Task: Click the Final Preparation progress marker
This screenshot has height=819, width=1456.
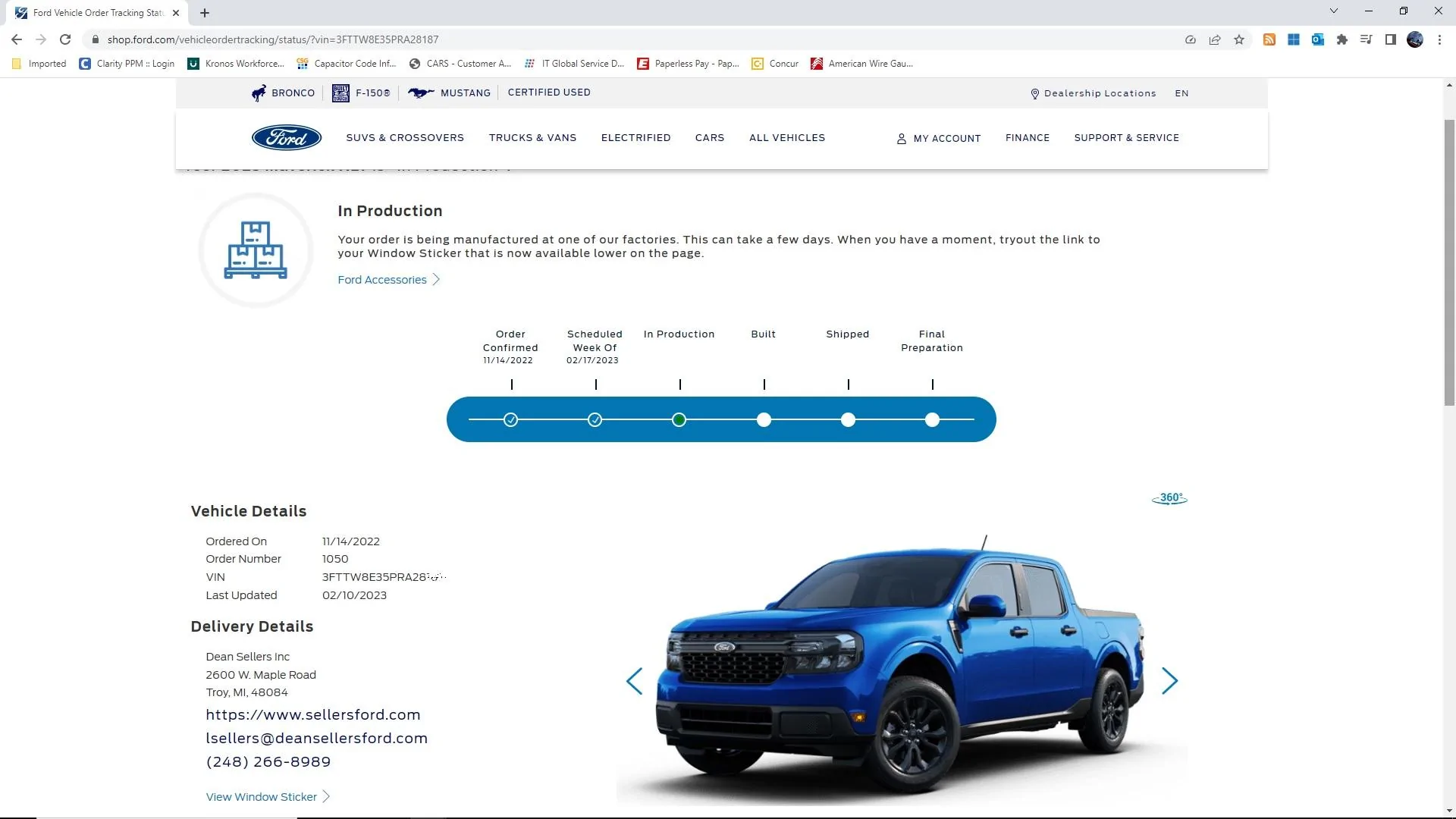Action: (x=932, y=420)
